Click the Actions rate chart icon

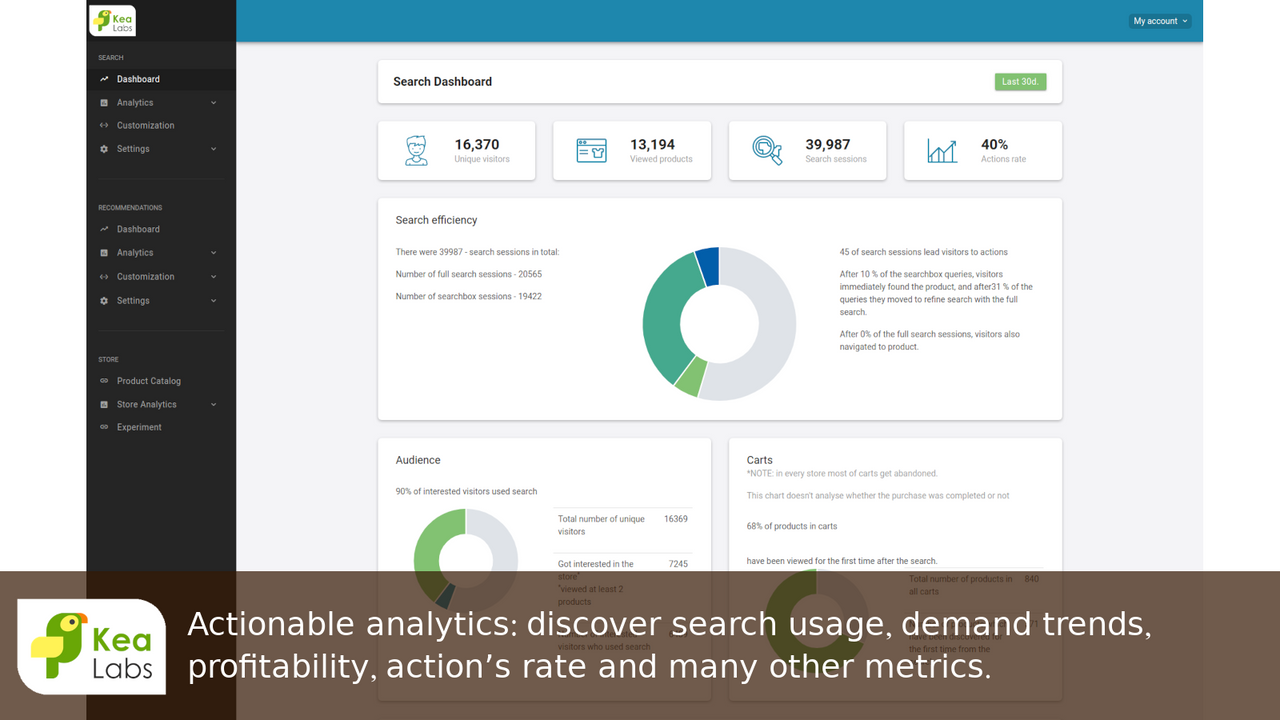(x=941, y=149)
